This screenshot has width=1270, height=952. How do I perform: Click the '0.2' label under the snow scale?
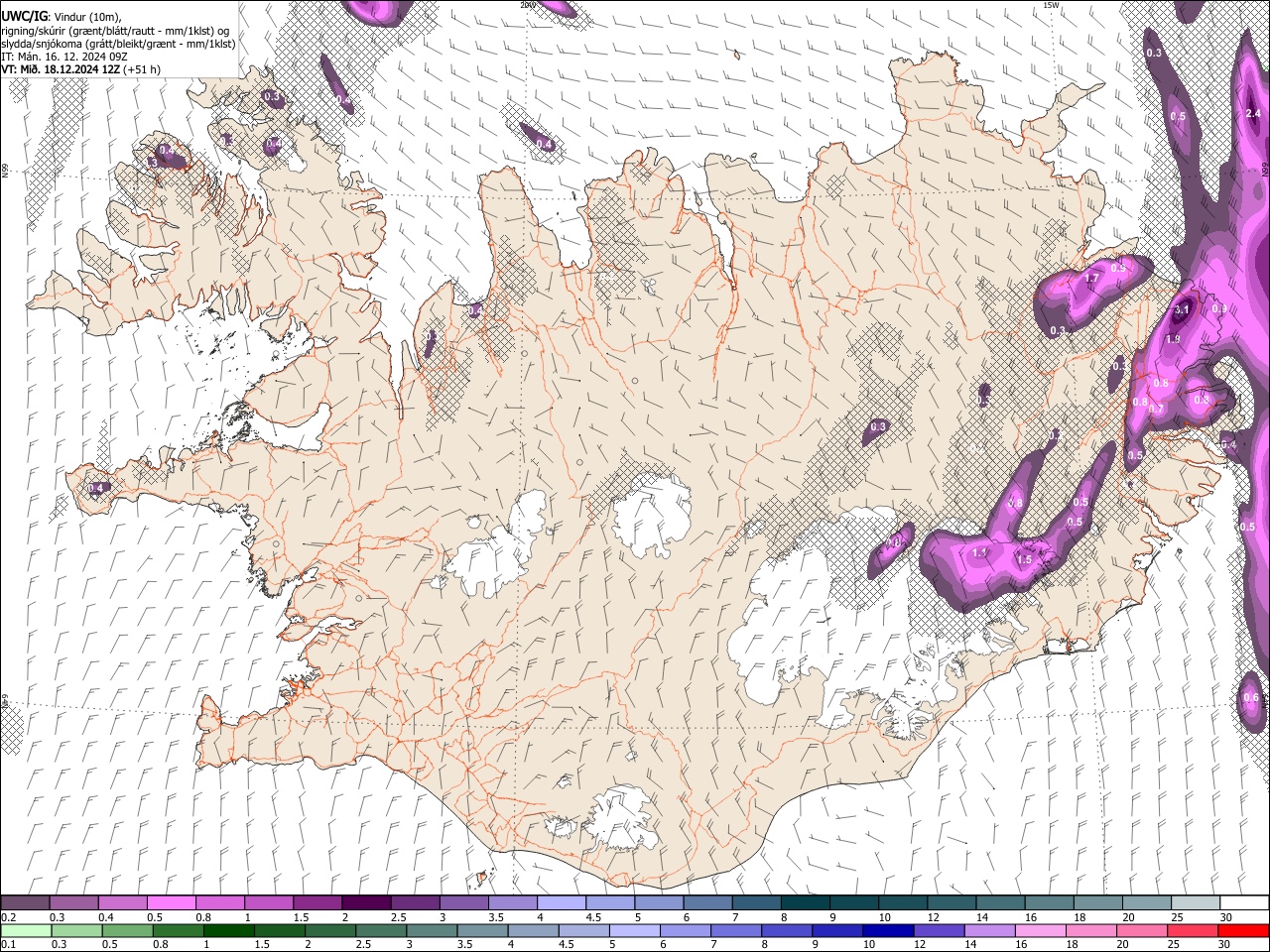(8, 917)
